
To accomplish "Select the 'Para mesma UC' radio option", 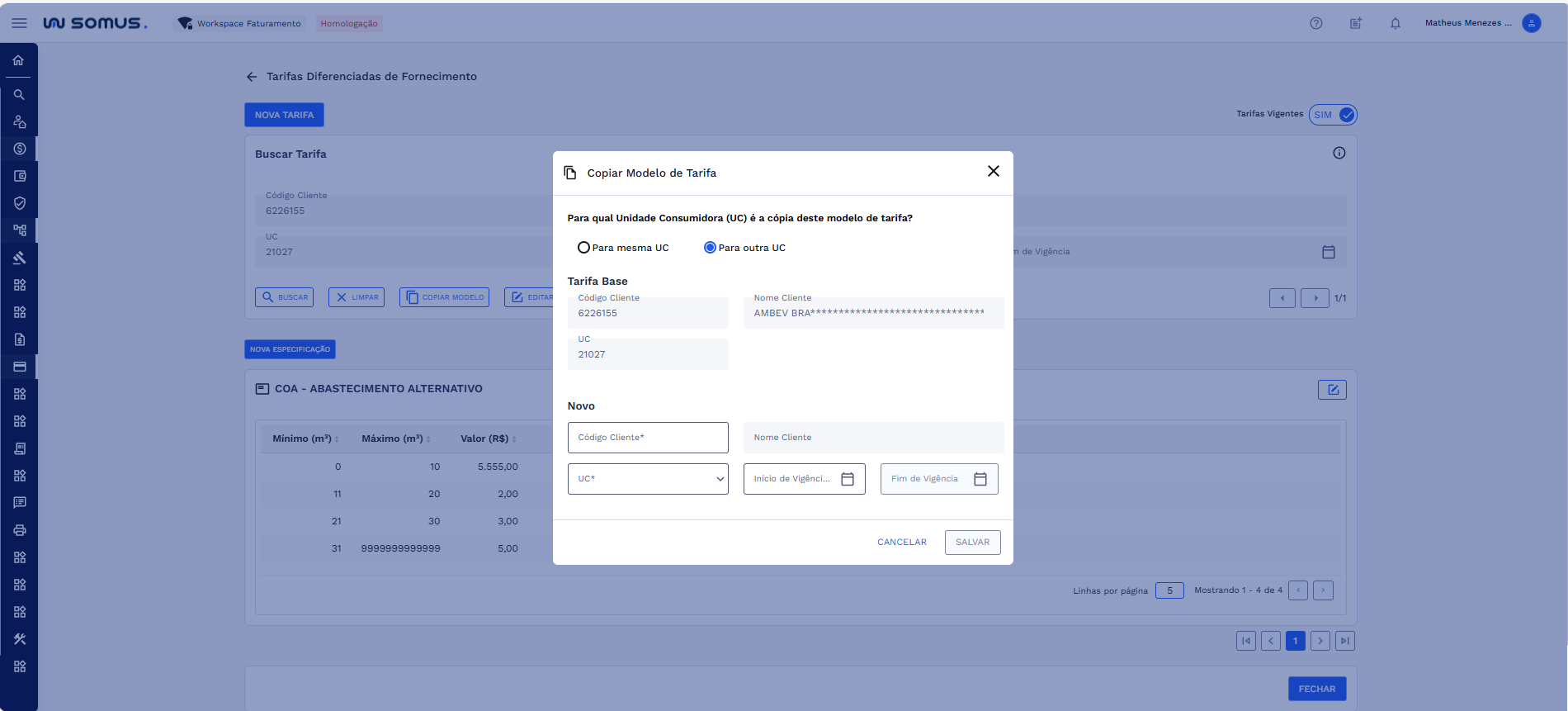I will tap(583, 248).
